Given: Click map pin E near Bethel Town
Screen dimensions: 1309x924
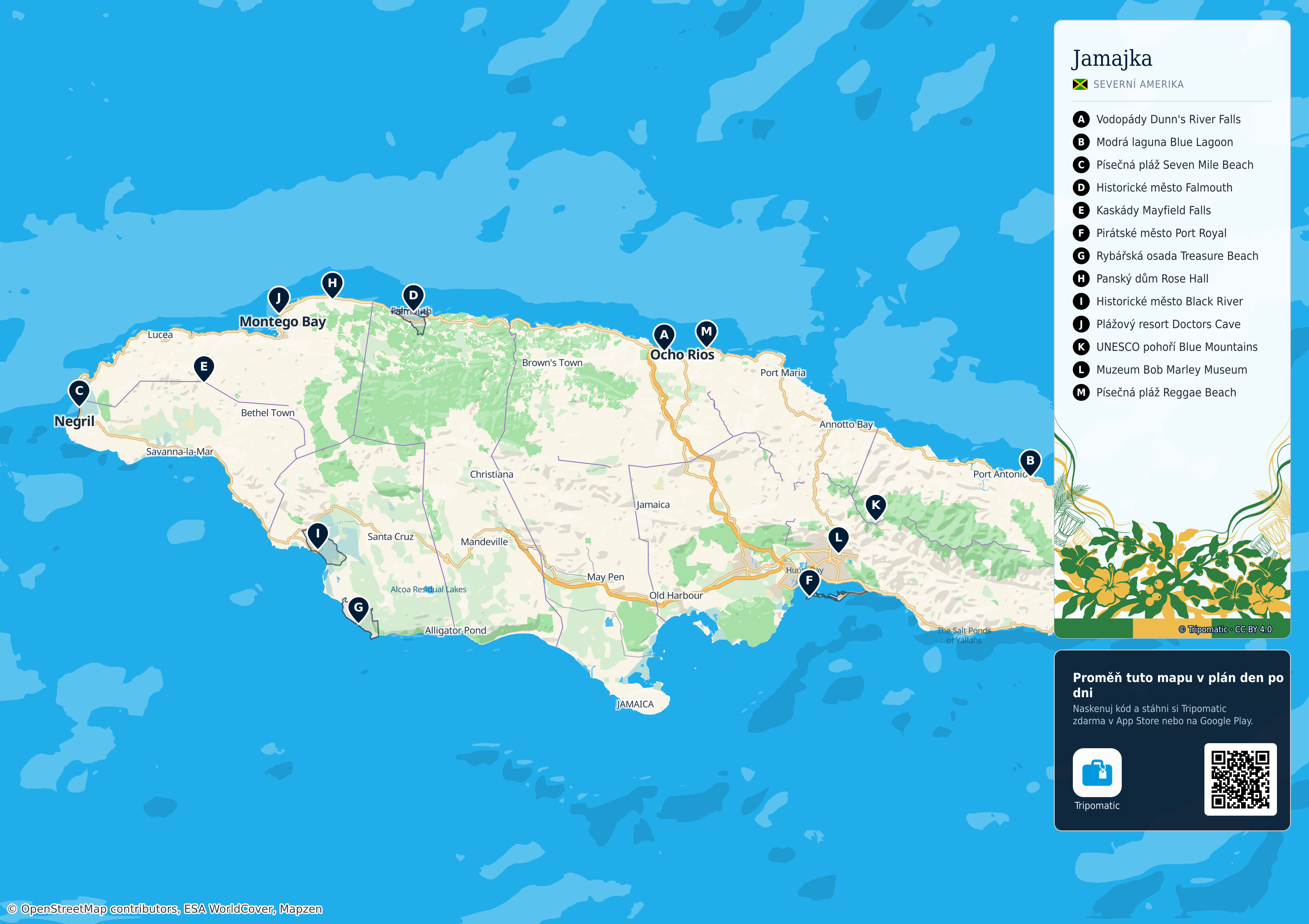Looking at the screenshot, I should click(204, 368).
